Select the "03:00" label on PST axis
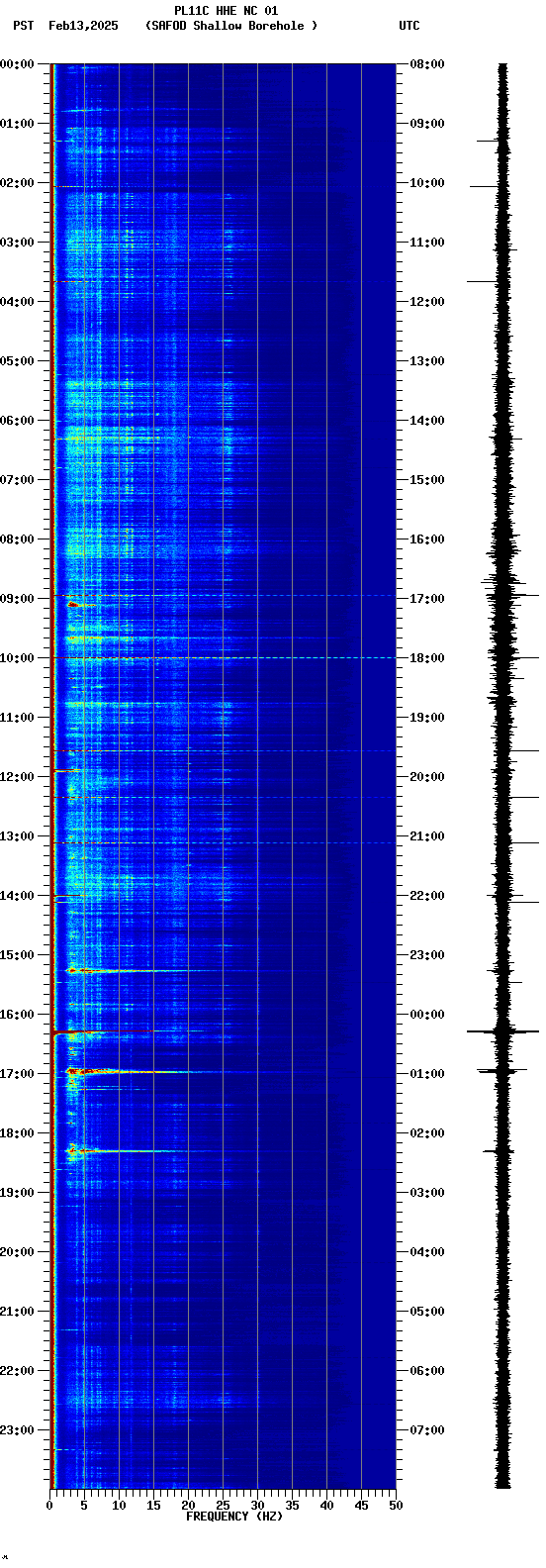 pos(17,243)
